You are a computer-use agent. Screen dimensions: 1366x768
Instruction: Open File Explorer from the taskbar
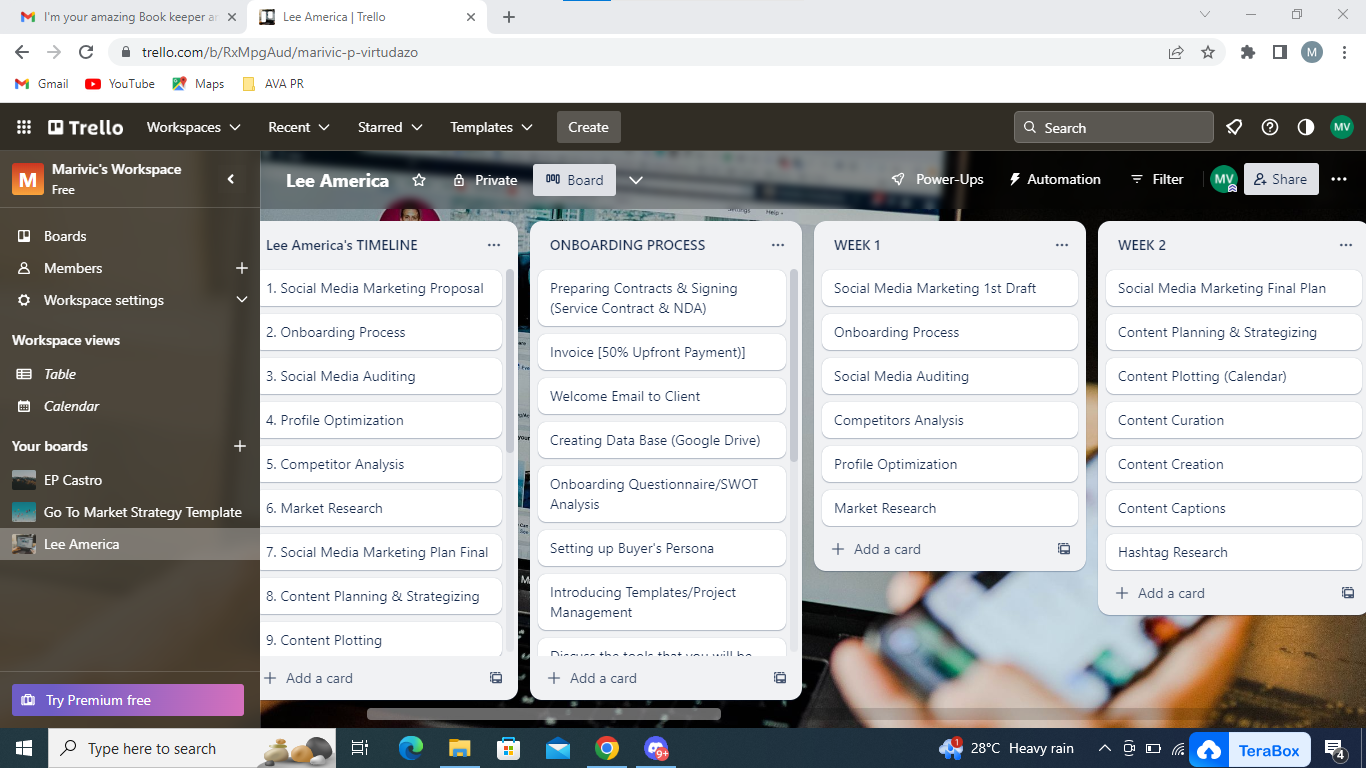[459, 748]
